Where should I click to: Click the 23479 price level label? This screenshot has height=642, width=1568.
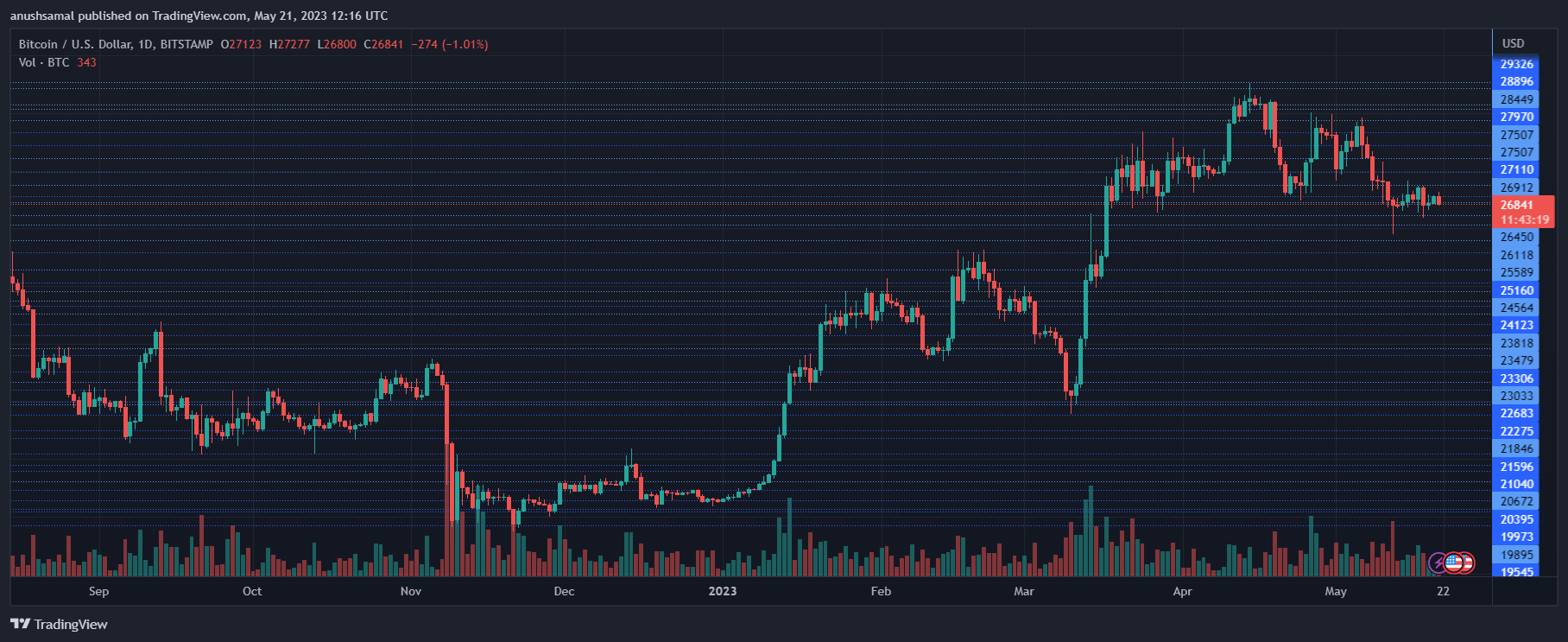coord(1516,360)
